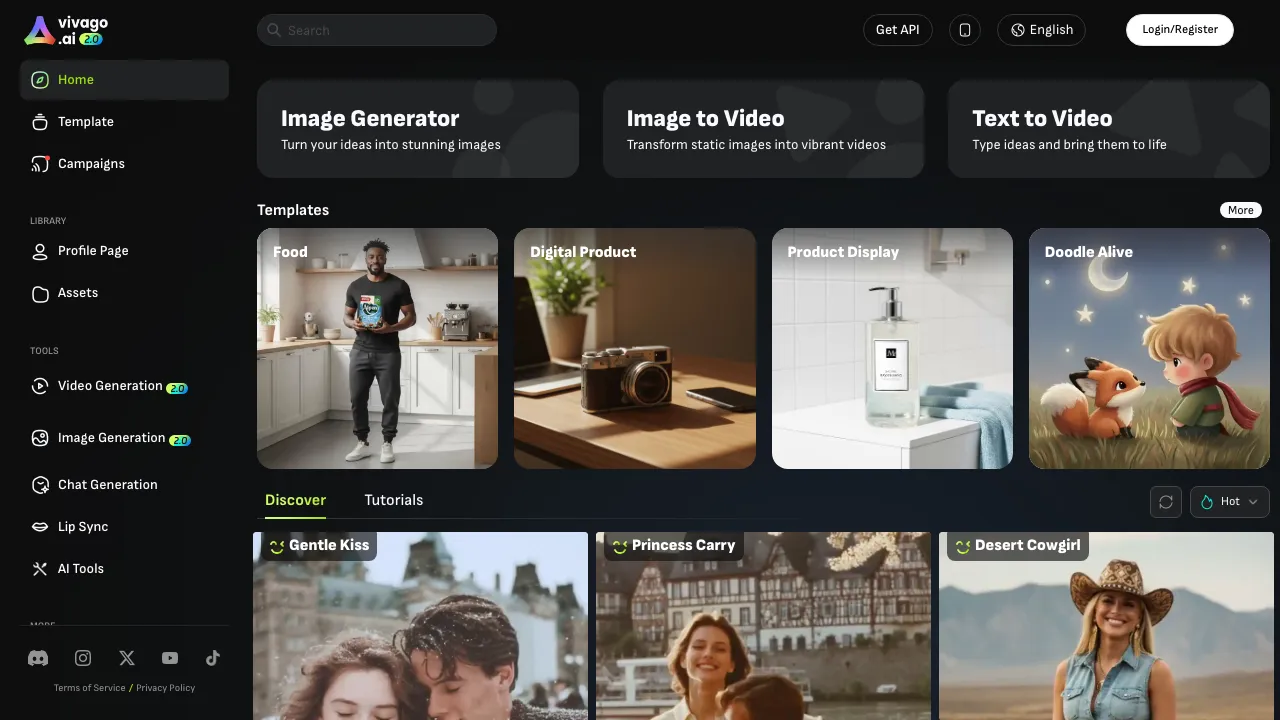1280x720 pixels.
Task: Open the mobile app QR code button
Action: coord(964,30)
